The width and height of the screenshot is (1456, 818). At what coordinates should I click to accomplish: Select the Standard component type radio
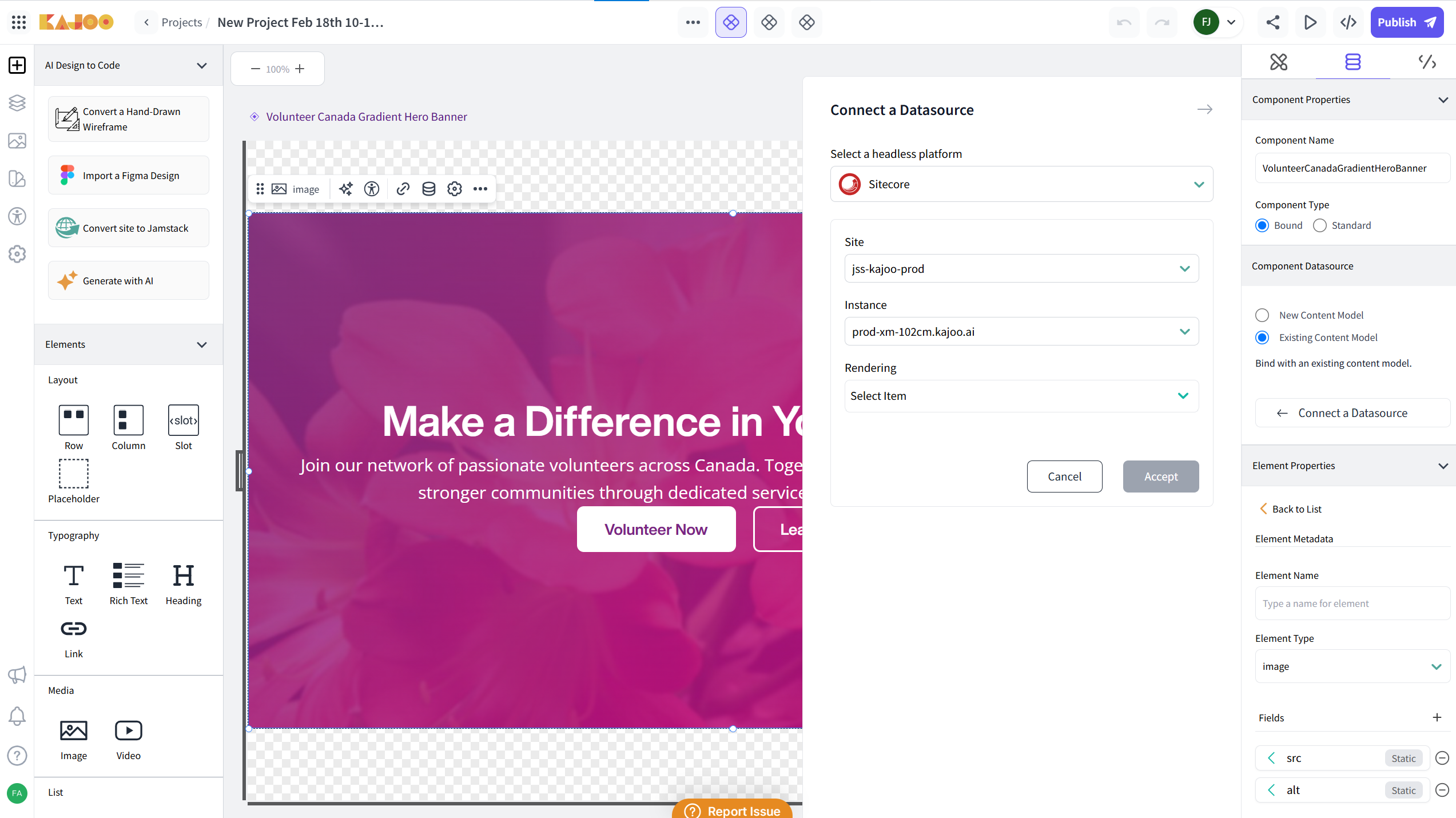(1320, 225)
